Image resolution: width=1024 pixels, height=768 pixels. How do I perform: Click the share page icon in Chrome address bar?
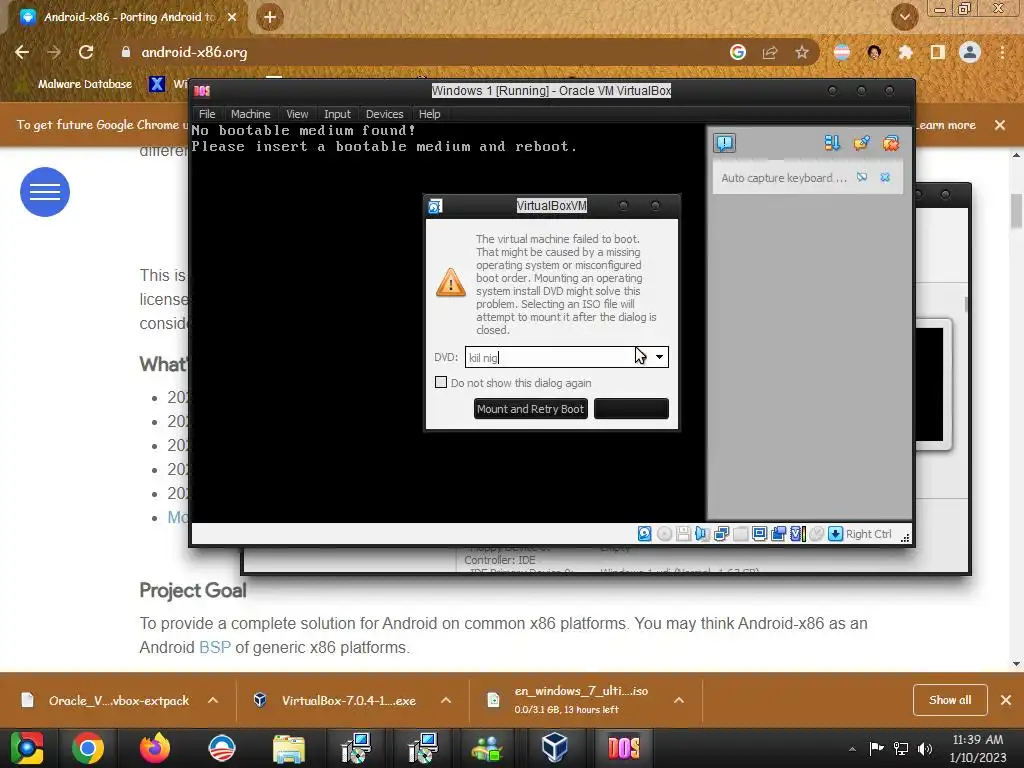point(770,52)
